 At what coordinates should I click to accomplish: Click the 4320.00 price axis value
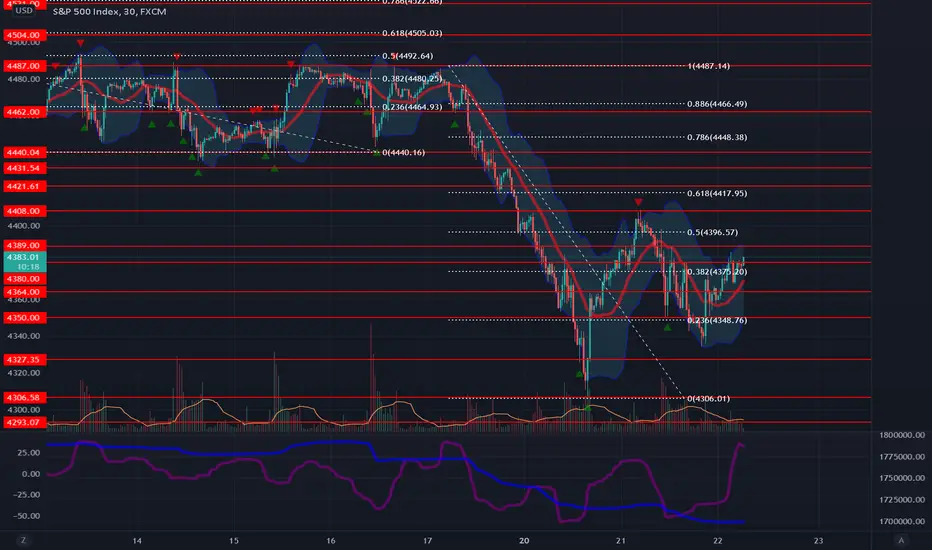coord(24,373)
